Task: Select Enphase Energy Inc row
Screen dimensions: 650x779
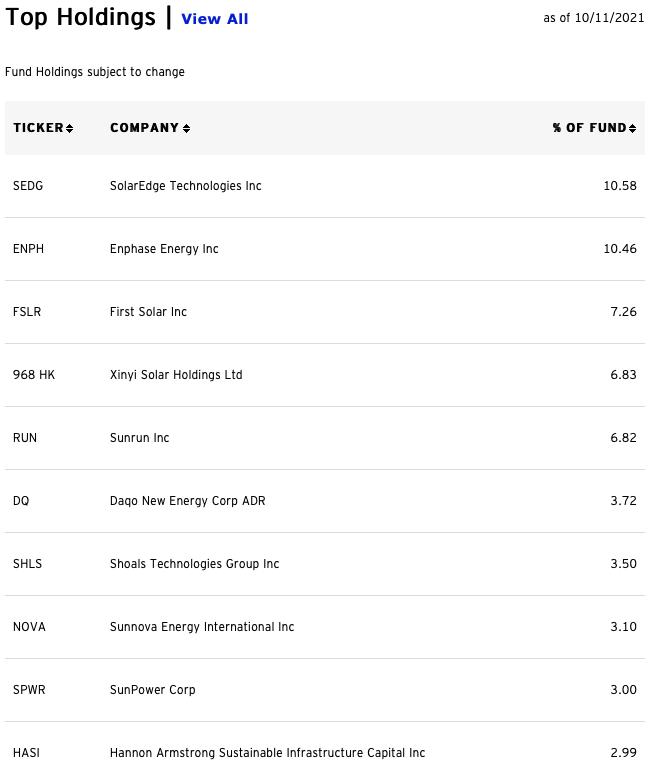Action: pyautogui.click(x=325, y=249)
